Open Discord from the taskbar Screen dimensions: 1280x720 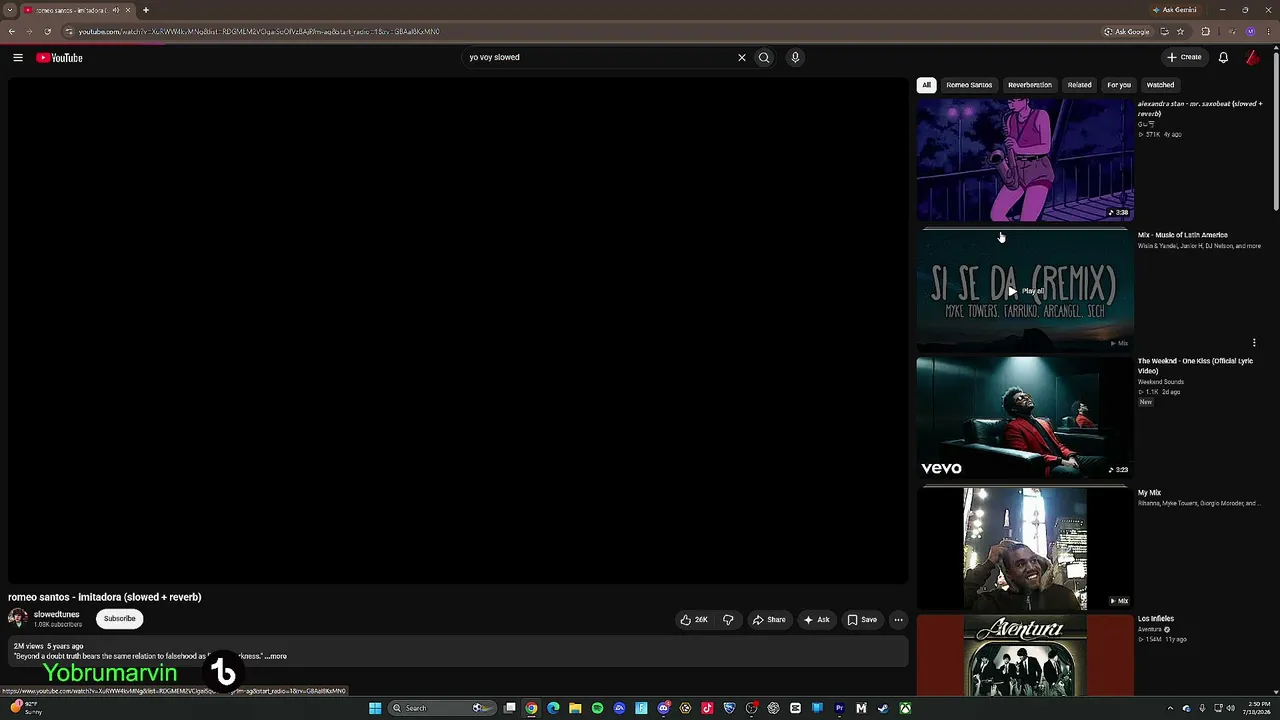[663, 708]
